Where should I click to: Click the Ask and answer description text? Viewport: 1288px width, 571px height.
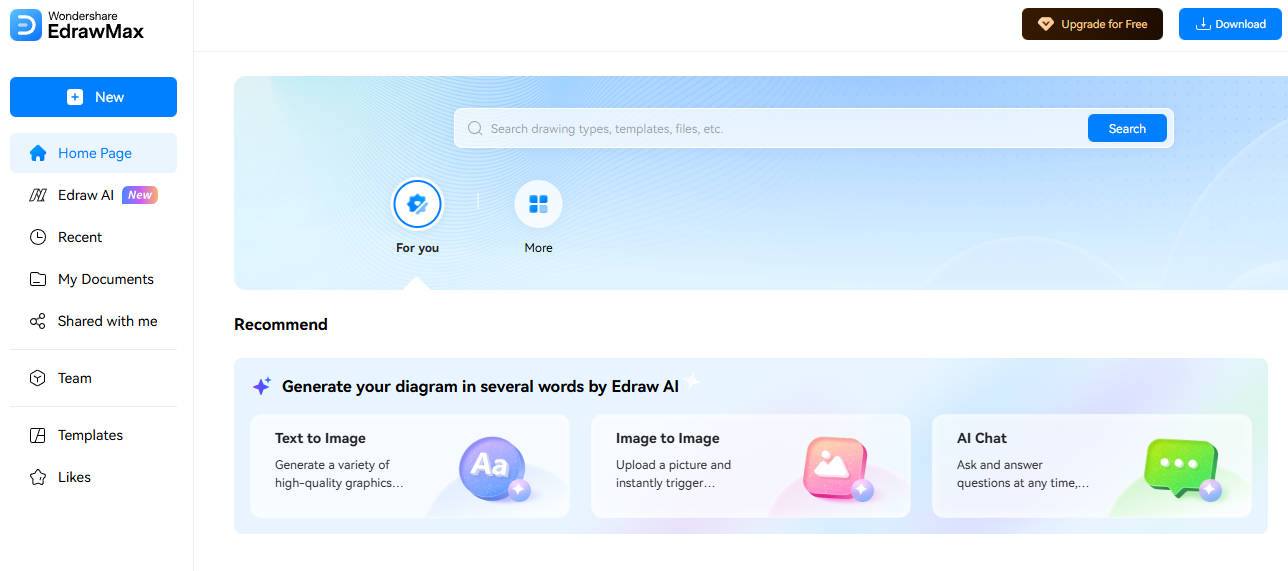coord(1023,474)
